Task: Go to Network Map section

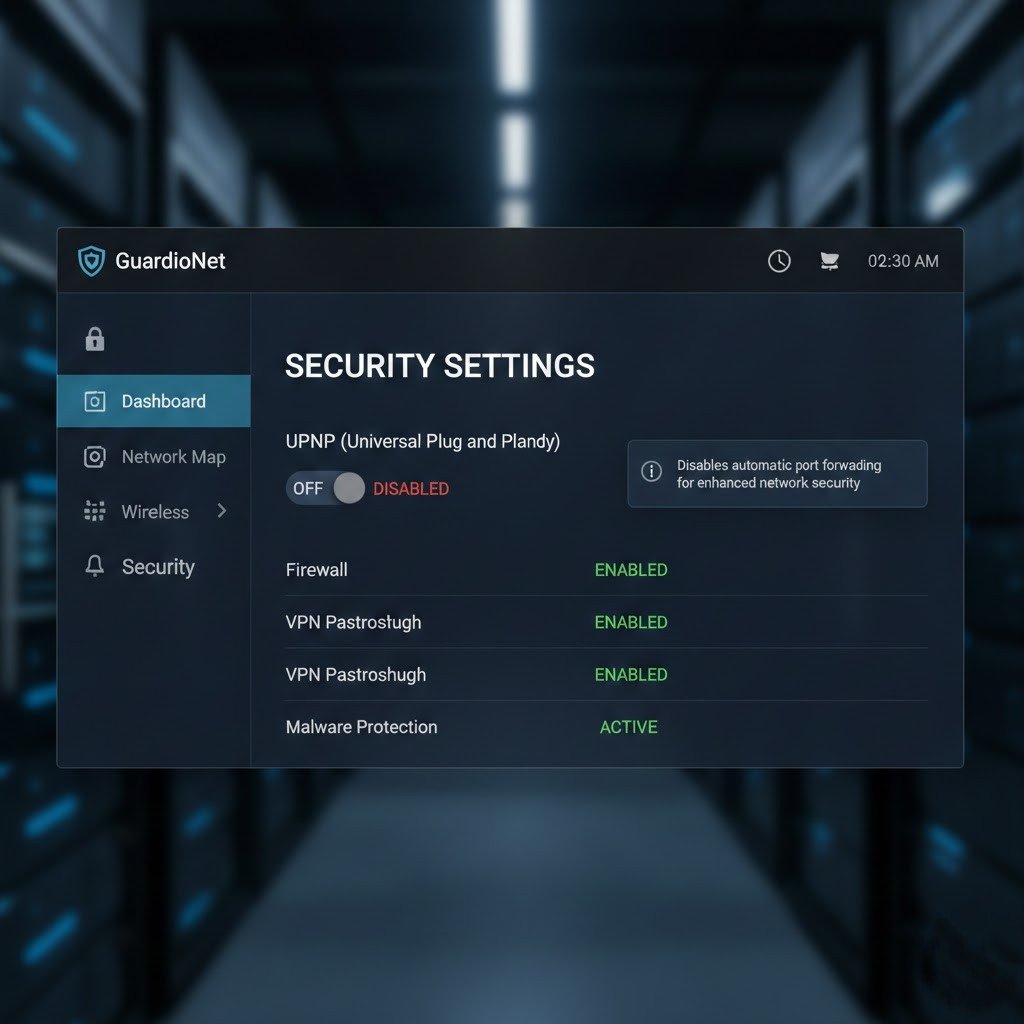Action: [x=173, y=457]
